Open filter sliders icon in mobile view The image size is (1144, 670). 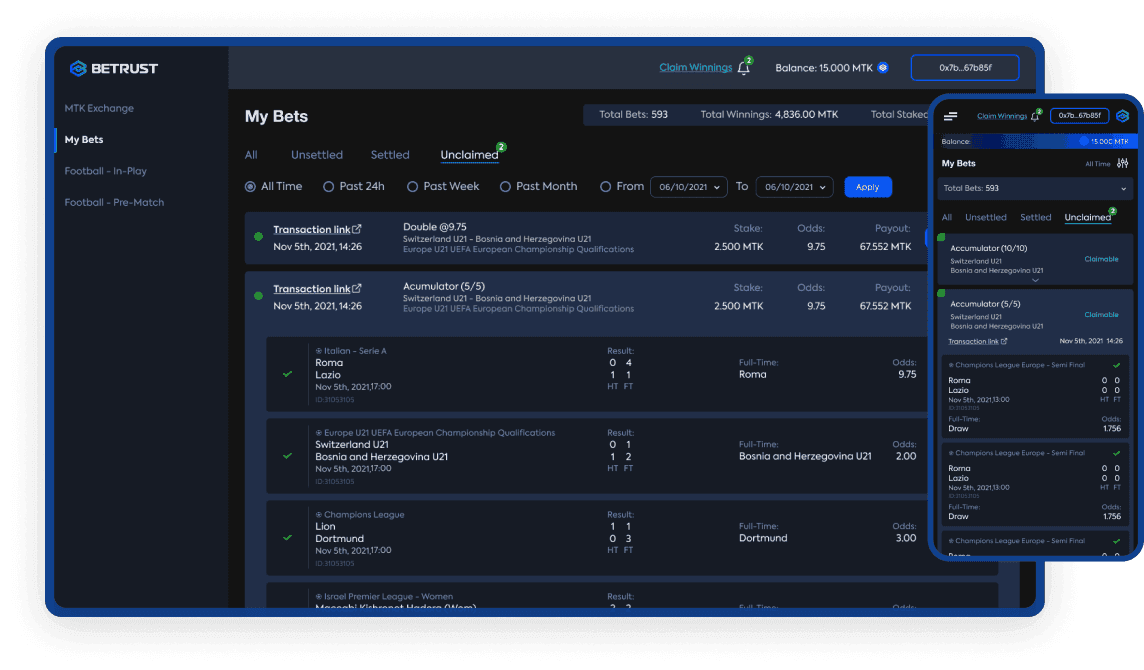(x=1122, y=163)
